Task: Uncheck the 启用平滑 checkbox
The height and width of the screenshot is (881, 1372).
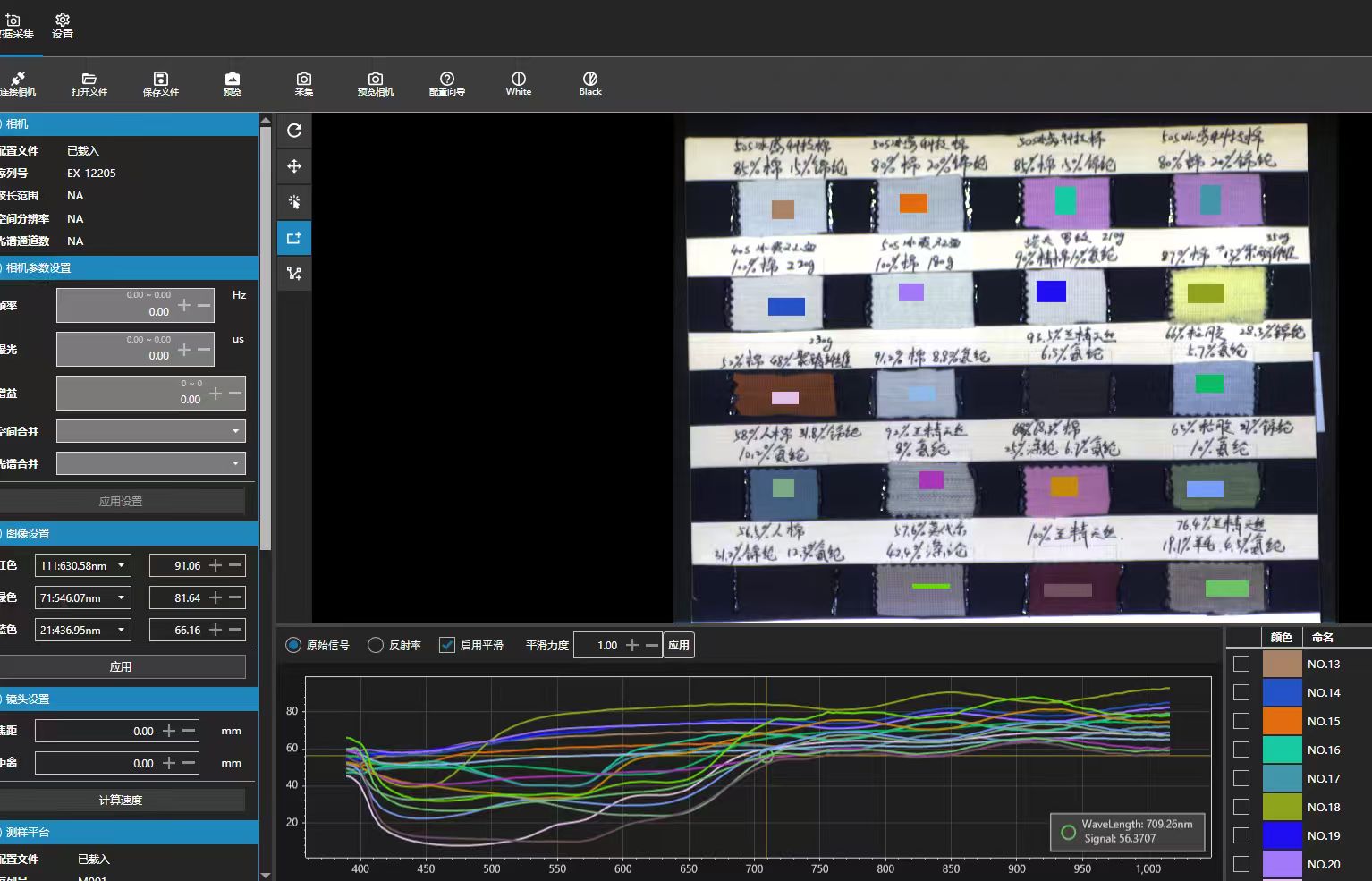Action: [447, 645]
